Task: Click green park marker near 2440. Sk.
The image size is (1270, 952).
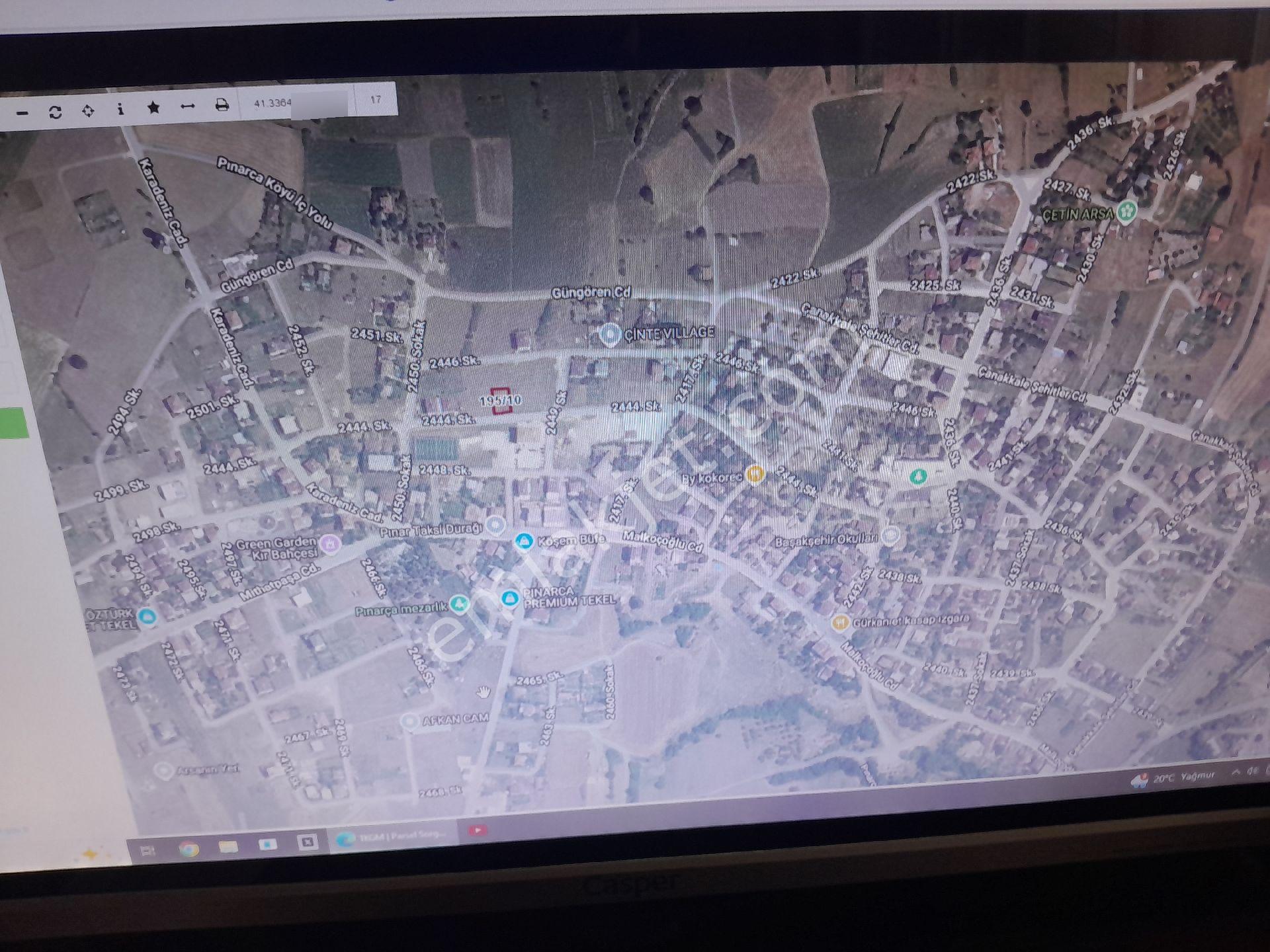Action: [x=917, y=476]
